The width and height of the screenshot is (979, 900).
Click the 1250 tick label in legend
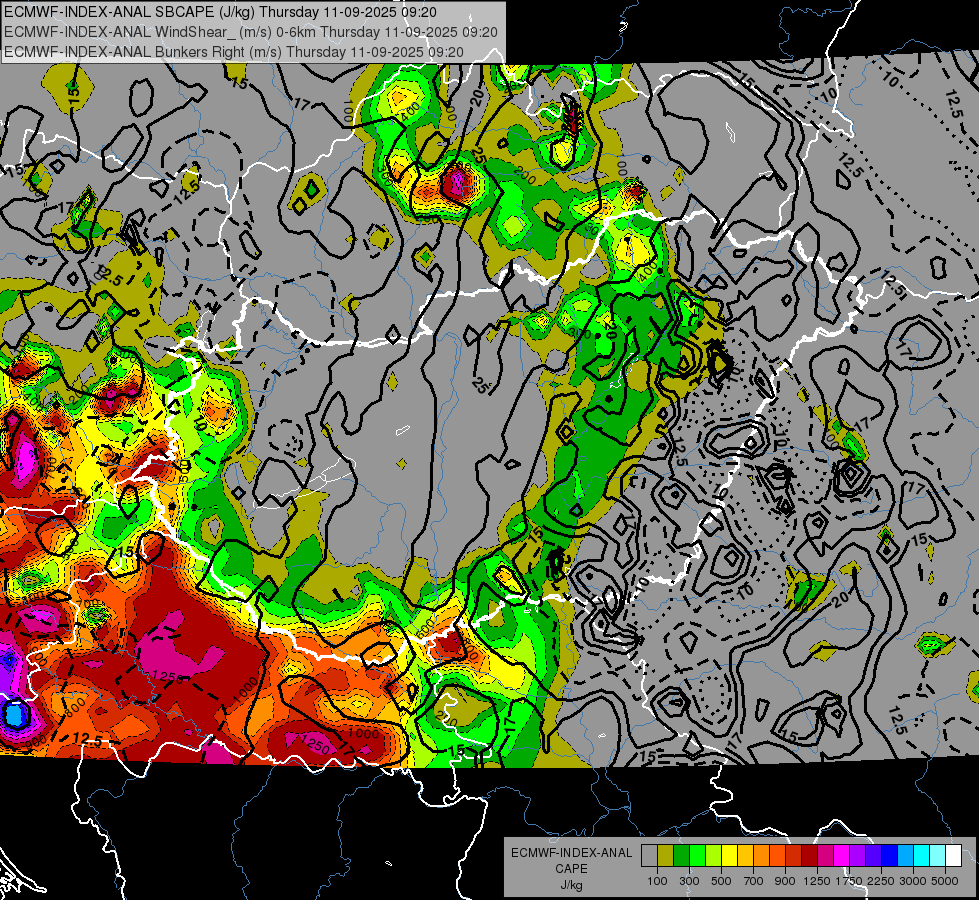coord(817,881)
